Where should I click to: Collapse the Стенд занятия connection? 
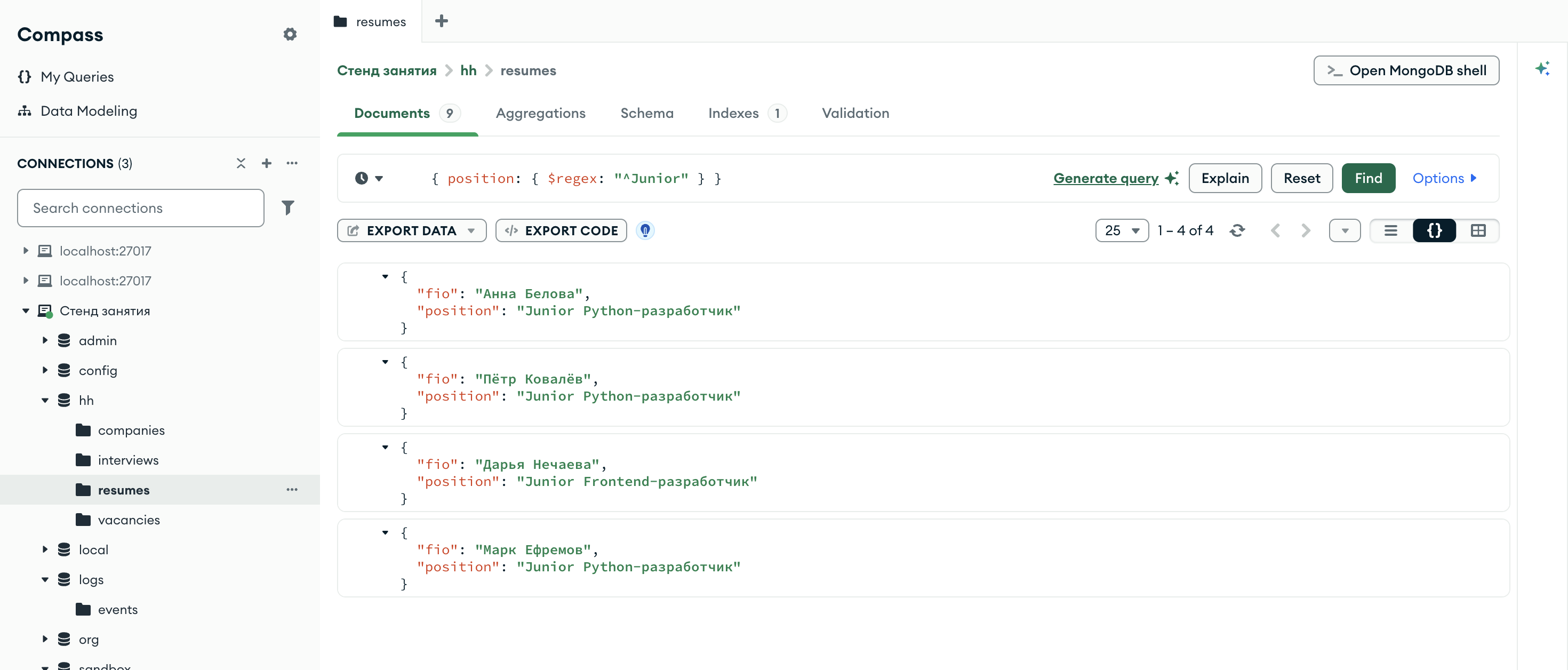coord(26,310)
